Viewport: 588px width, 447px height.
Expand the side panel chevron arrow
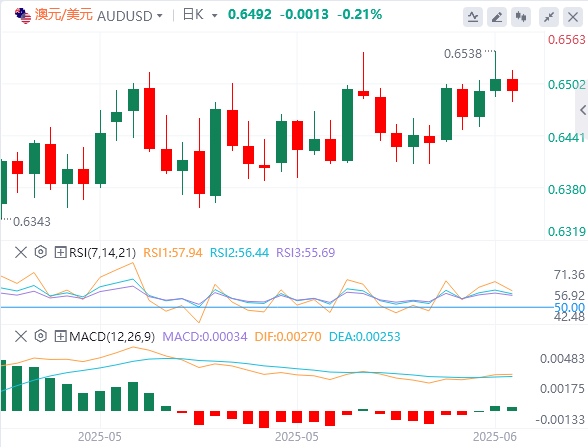pos(582,110)
